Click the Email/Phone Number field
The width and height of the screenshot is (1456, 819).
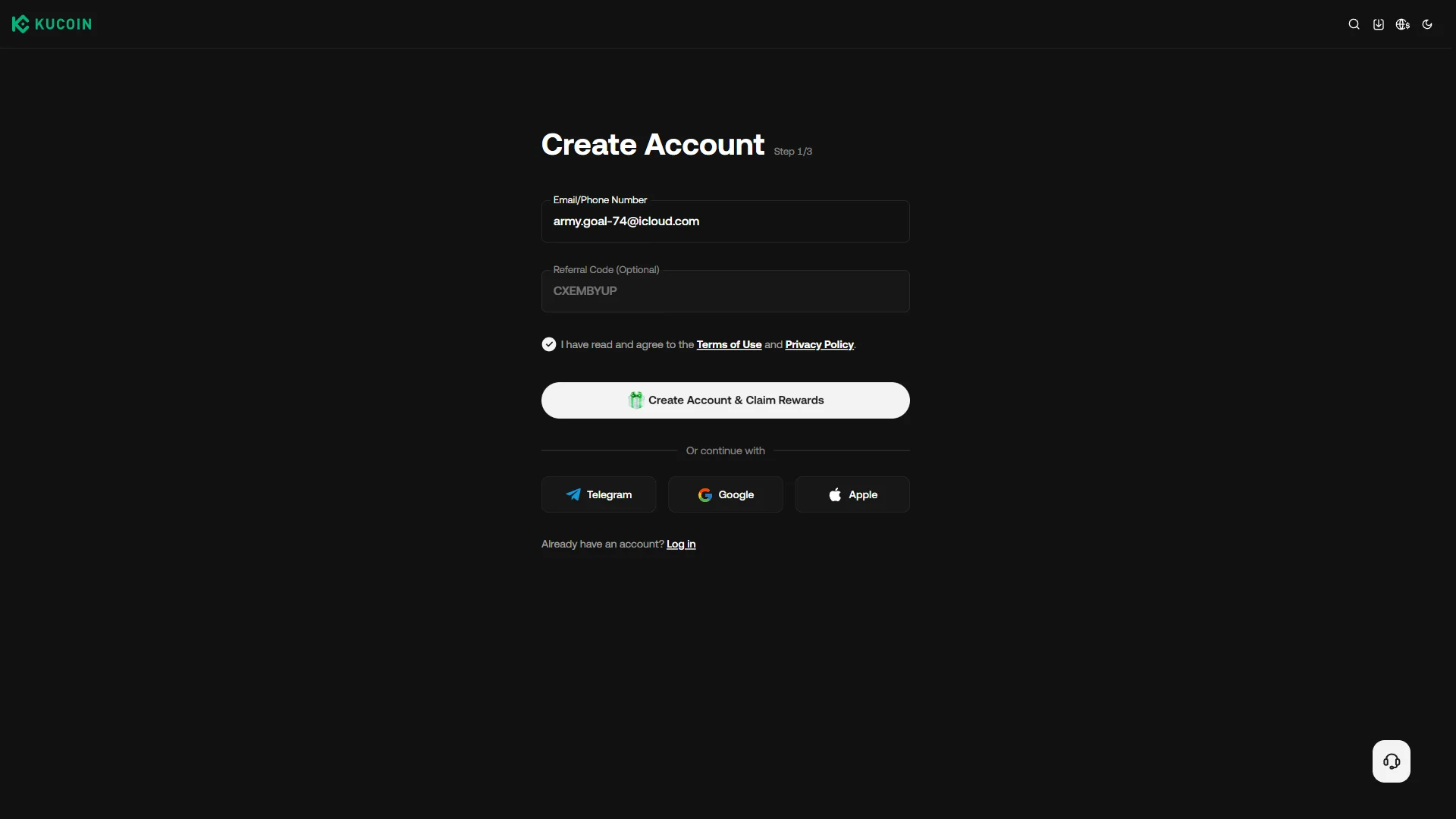[725, 221]
